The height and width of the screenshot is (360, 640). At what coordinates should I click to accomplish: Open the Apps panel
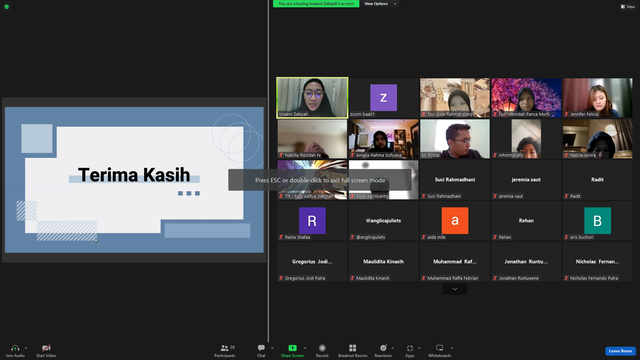[x=410, y=350]
